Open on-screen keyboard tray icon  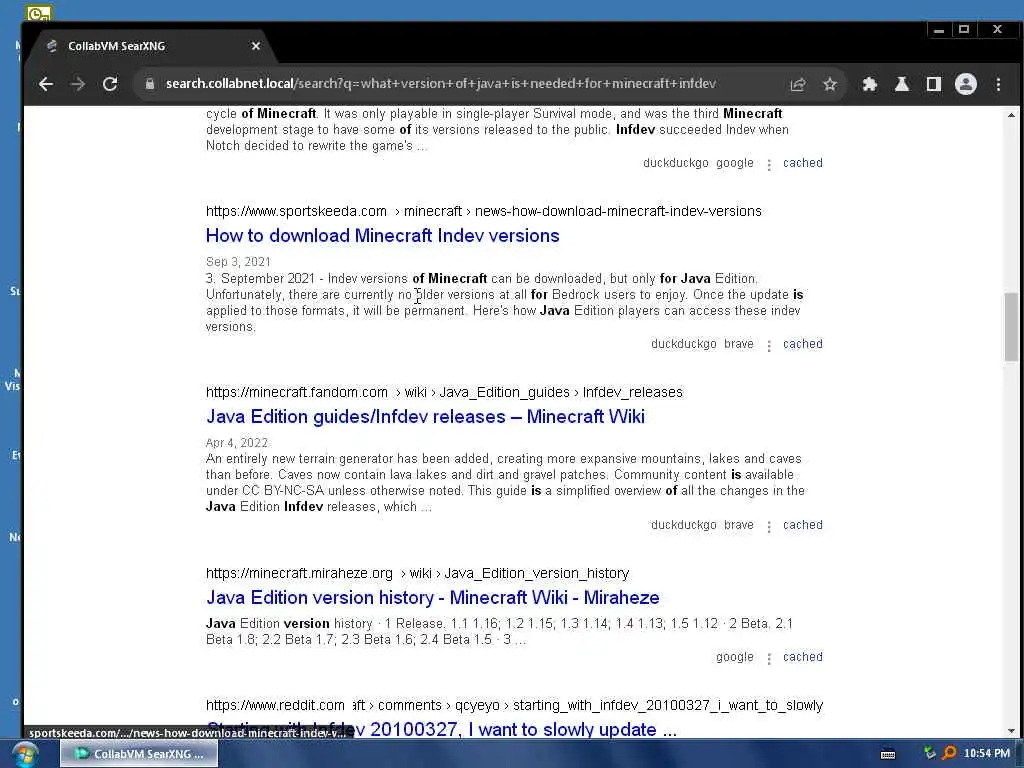[x=888, y=754]
